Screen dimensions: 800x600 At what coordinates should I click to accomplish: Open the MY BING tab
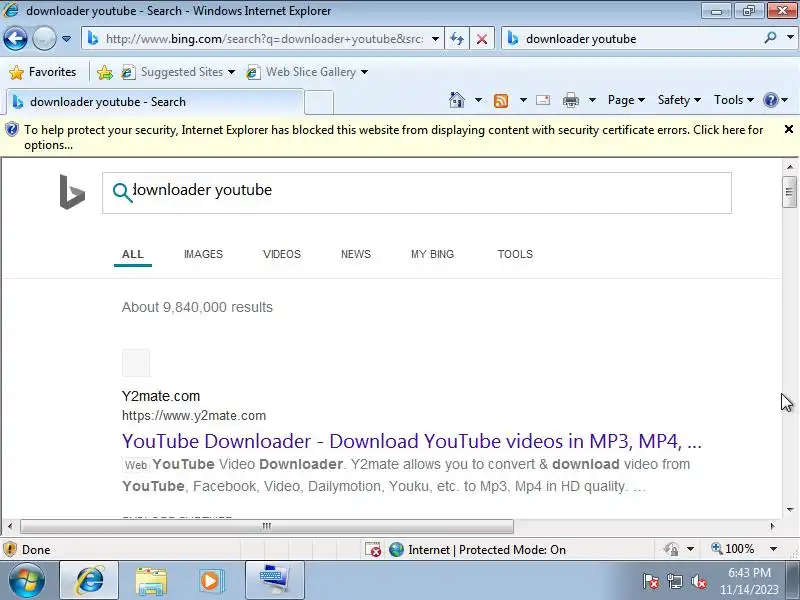433,254
